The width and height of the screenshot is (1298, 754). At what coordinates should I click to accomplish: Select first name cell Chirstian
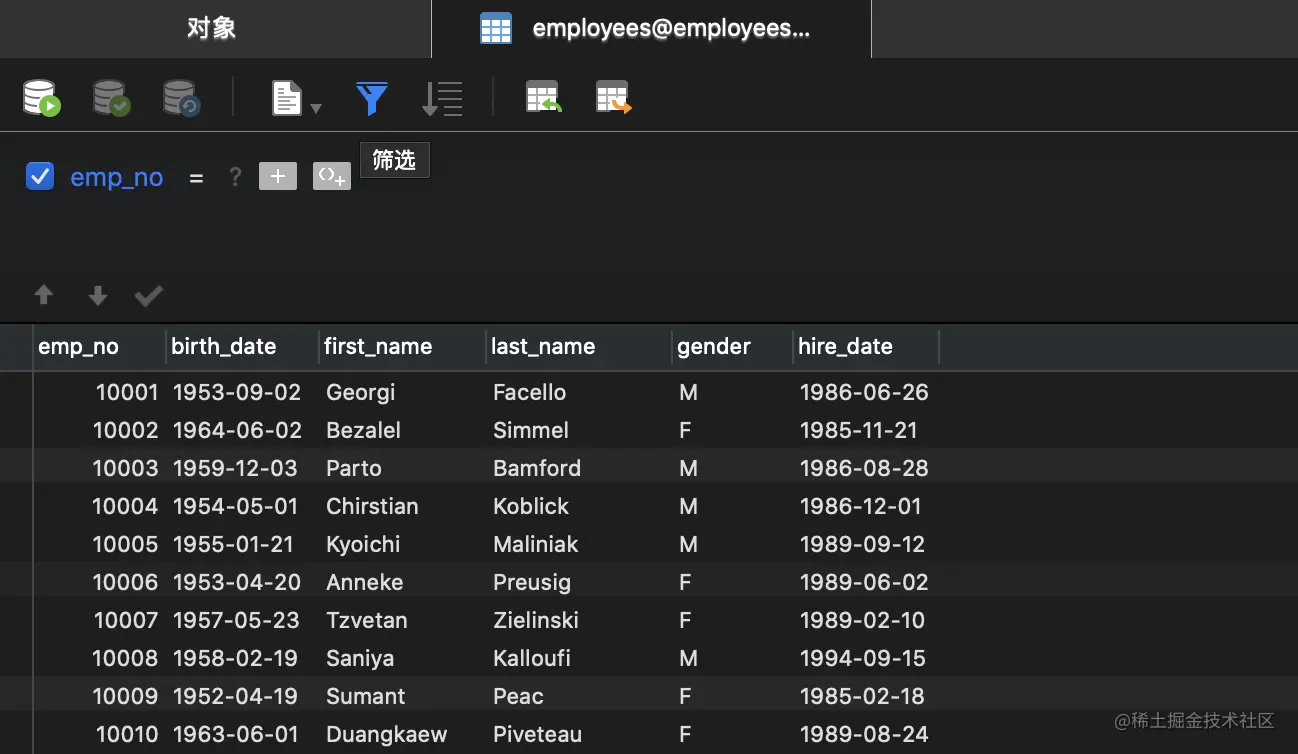[x=372, y=506]
